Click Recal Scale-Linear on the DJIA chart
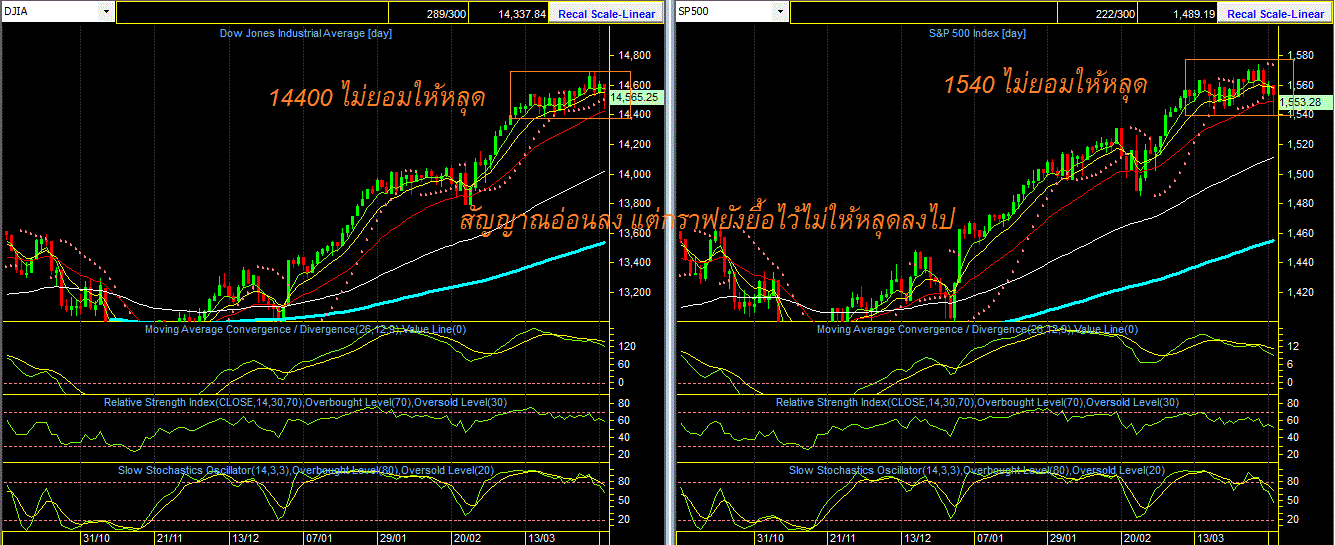The image size is (1335, 545). [606, 14]
